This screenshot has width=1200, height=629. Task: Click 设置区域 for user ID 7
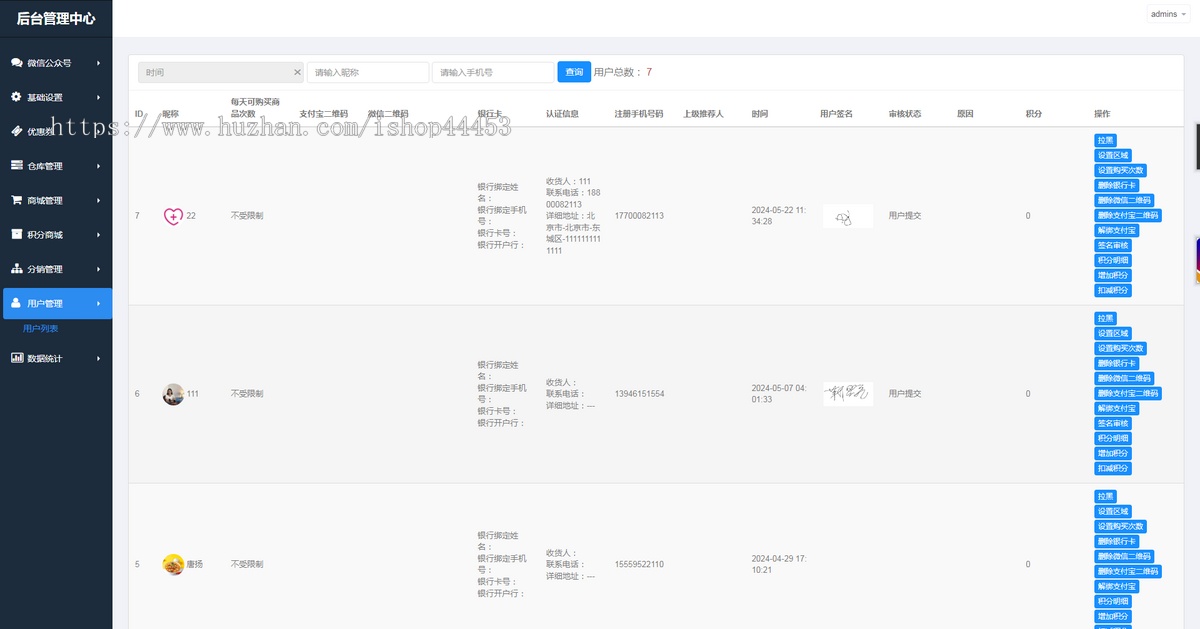(1113, 155)
